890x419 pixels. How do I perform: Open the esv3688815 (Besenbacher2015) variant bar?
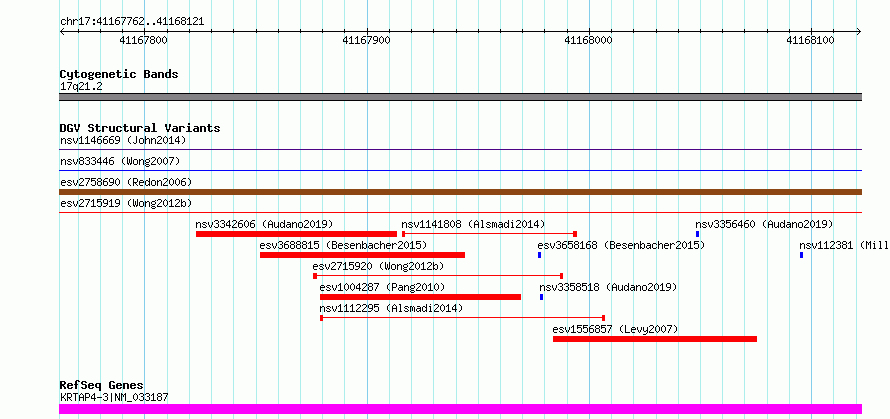362,255
